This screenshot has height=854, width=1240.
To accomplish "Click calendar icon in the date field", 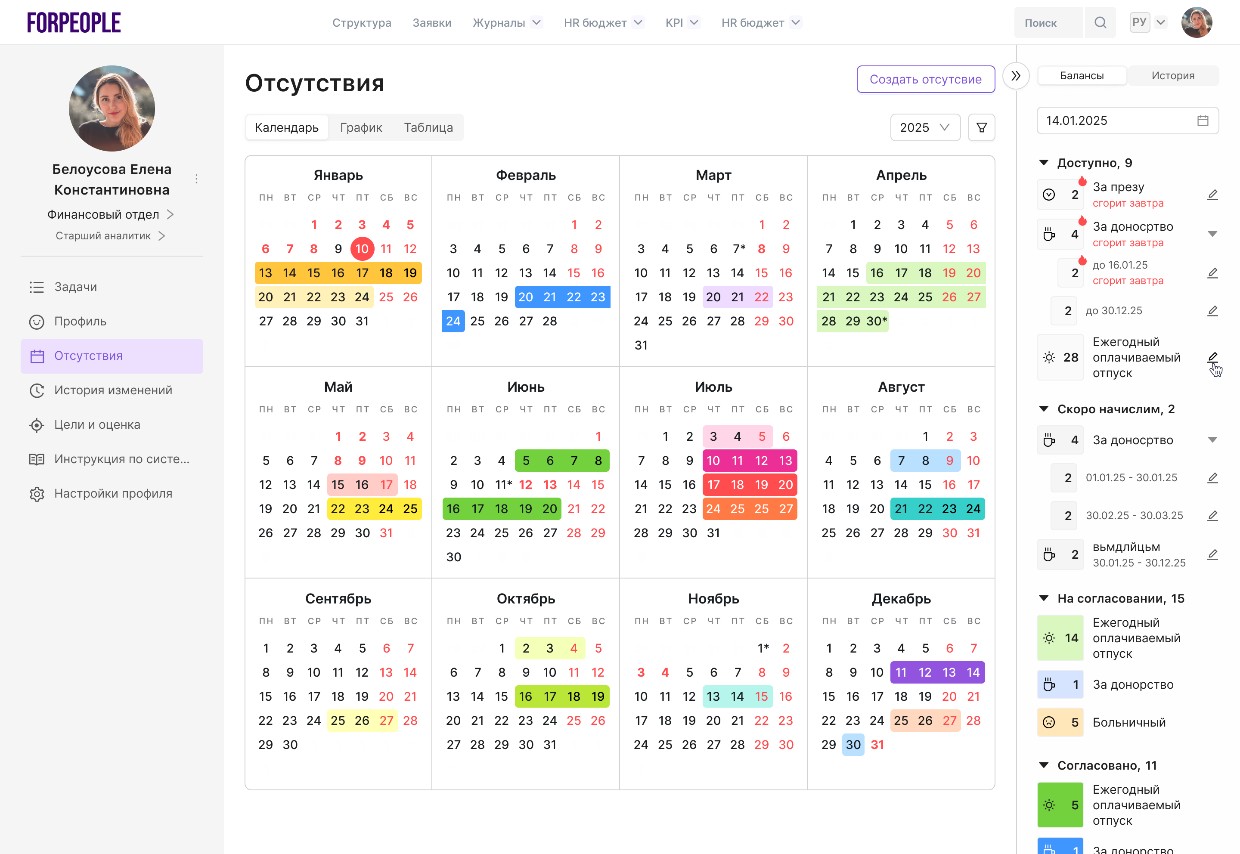I will [x=1203, y=121].
